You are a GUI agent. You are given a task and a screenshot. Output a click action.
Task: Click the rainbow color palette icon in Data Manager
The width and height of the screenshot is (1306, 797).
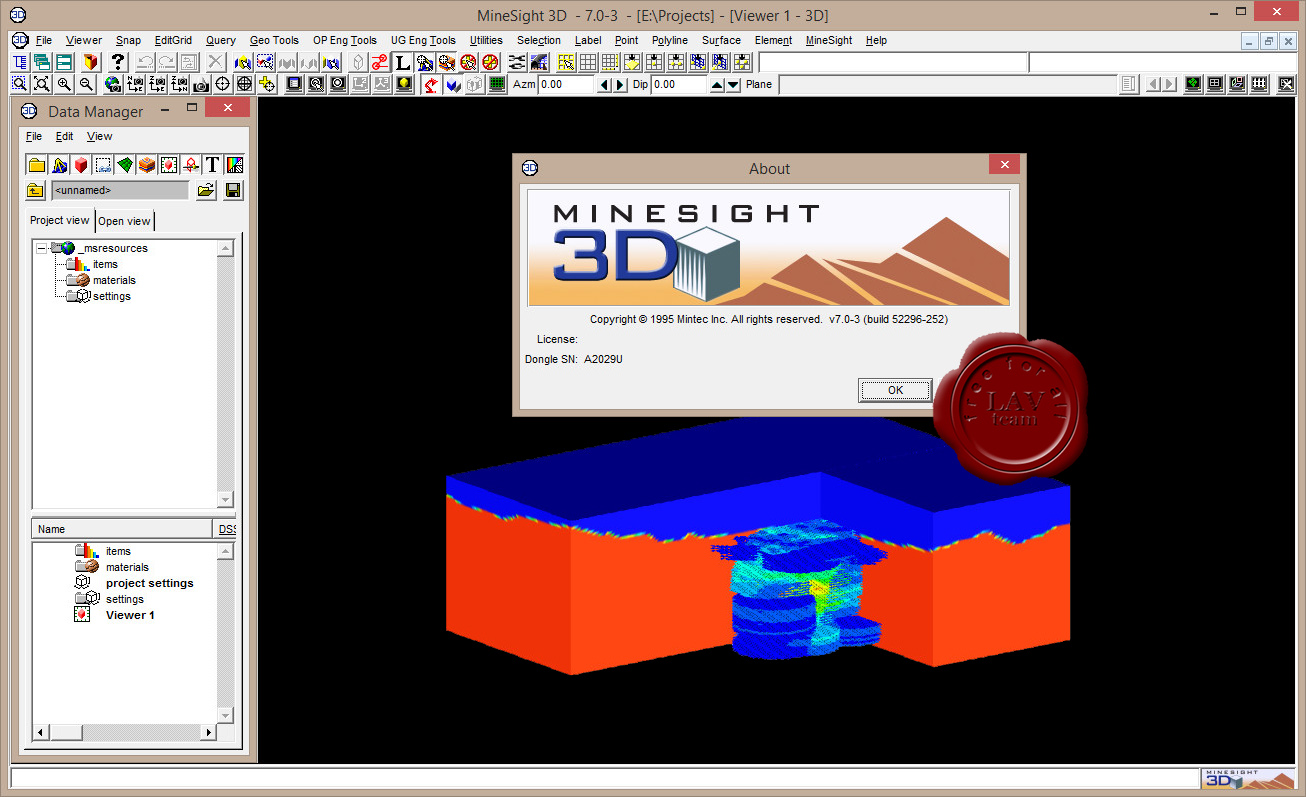click(235, 165)
